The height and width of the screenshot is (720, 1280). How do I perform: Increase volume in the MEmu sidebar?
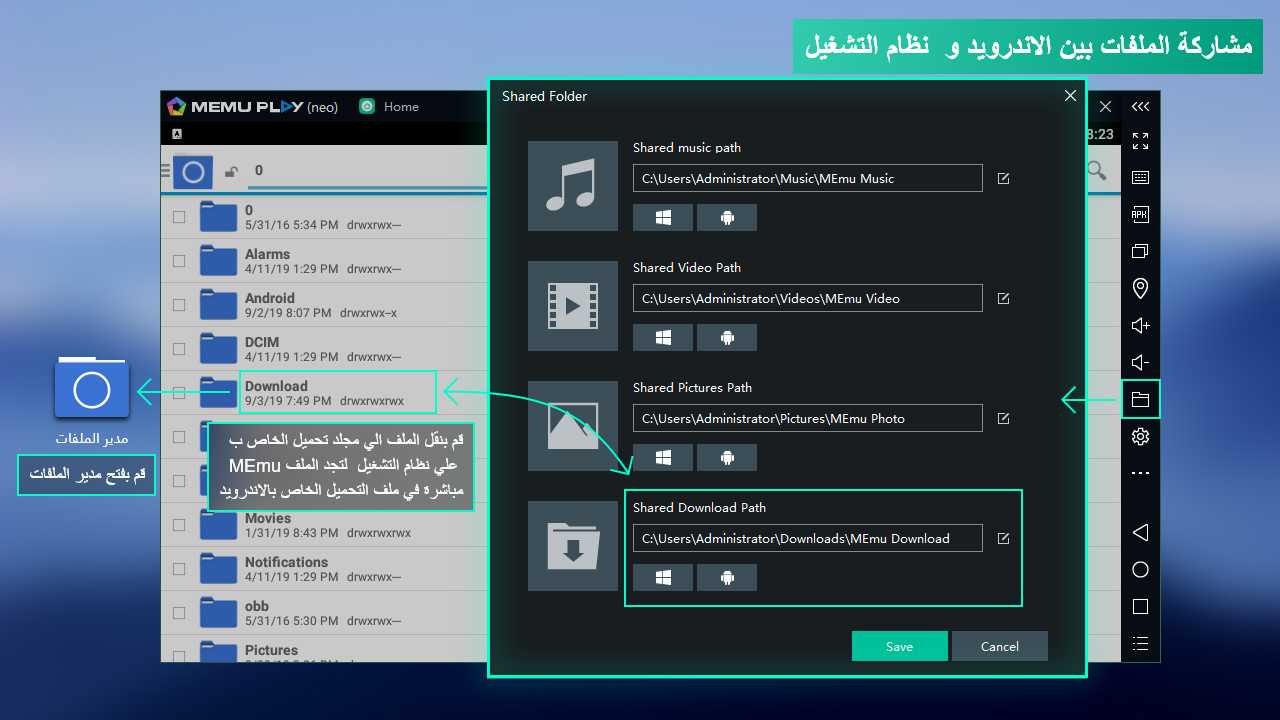1140,325
